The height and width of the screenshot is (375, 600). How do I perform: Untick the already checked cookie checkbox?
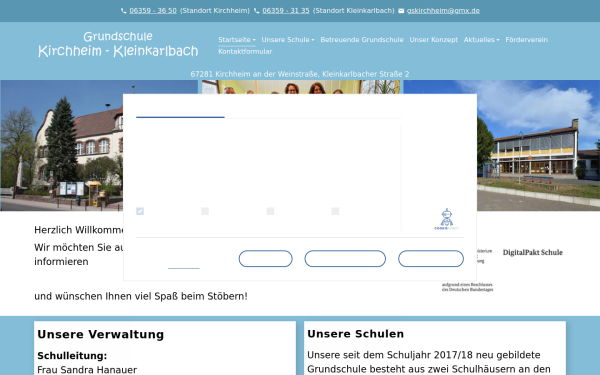click(x=140, y=211)
